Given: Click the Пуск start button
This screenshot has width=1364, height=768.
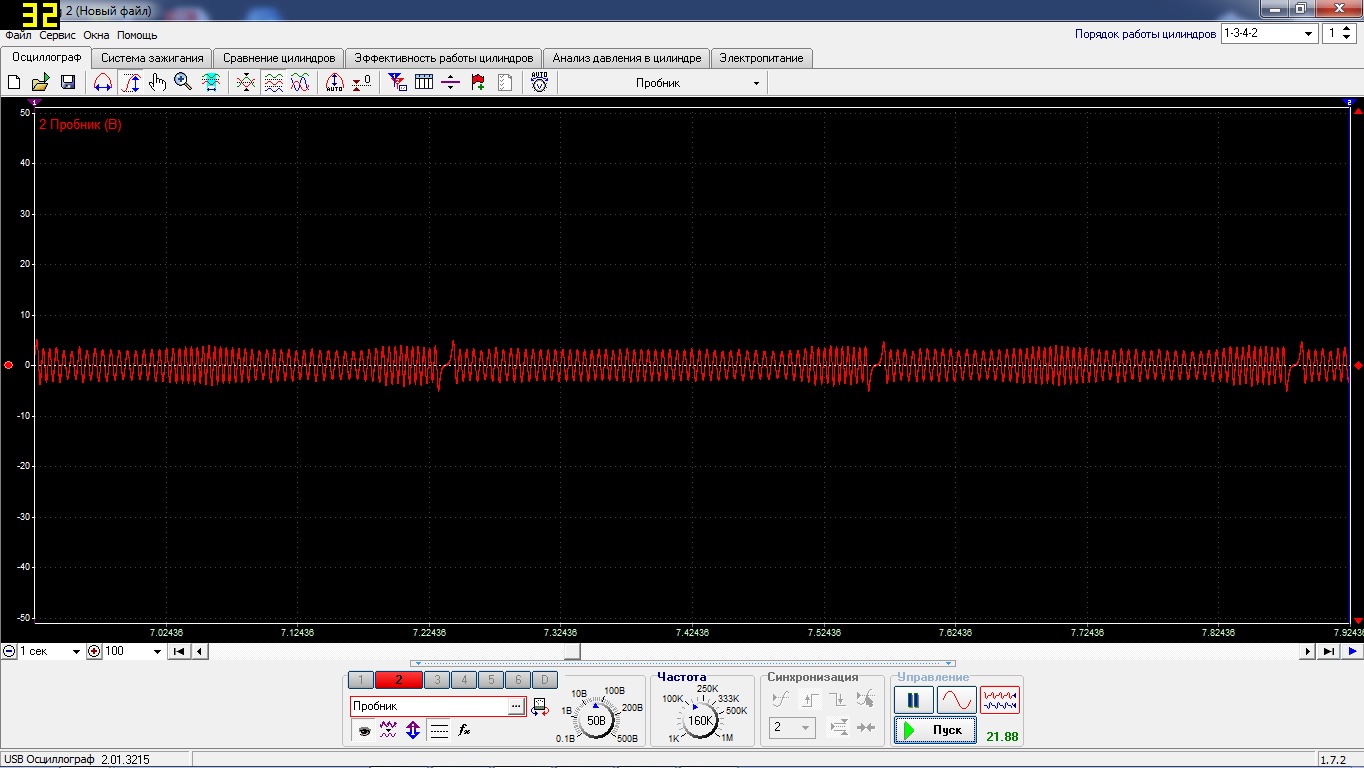Looking at the screenshot, I should pos(935,730).
